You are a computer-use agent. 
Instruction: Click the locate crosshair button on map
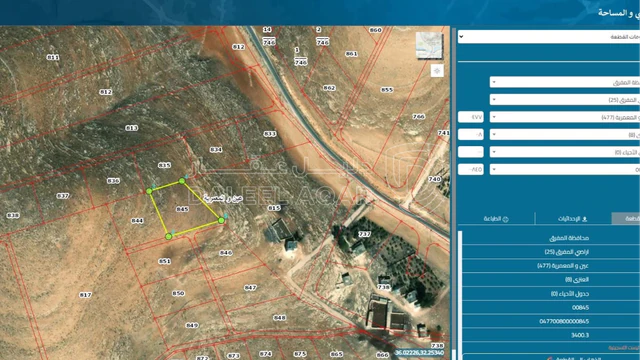click(437, 71)
